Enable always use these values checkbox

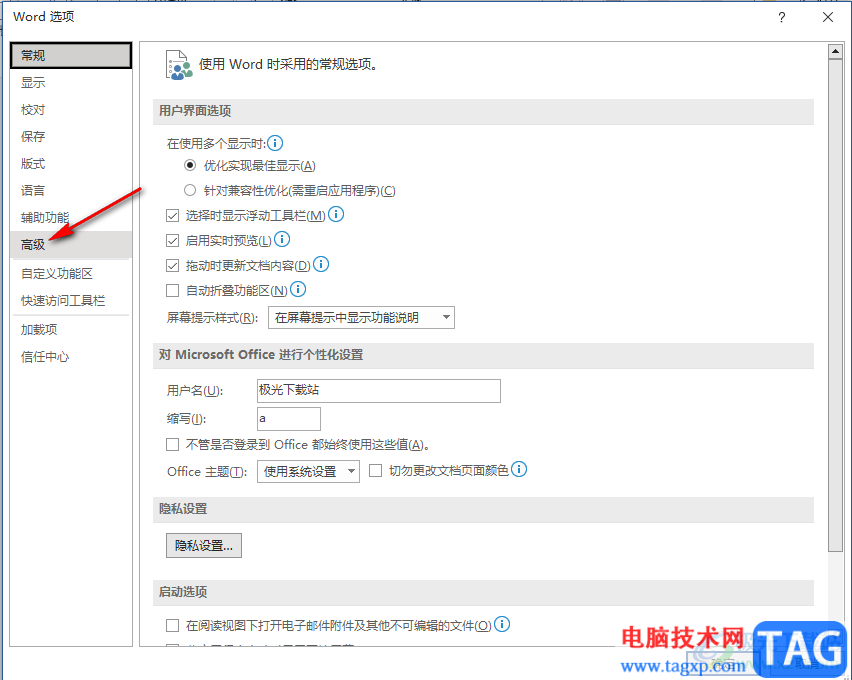click(x=172, y=445)
